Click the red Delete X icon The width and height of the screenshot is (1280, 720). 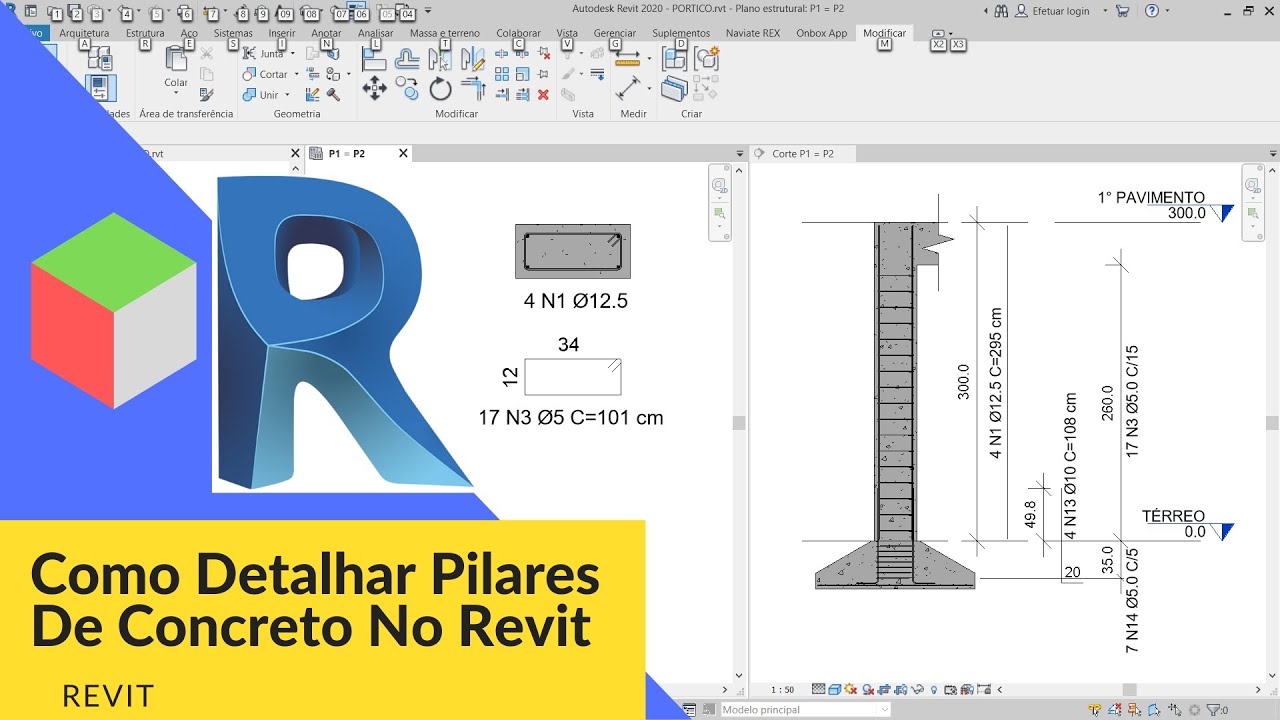click(543, 95)
